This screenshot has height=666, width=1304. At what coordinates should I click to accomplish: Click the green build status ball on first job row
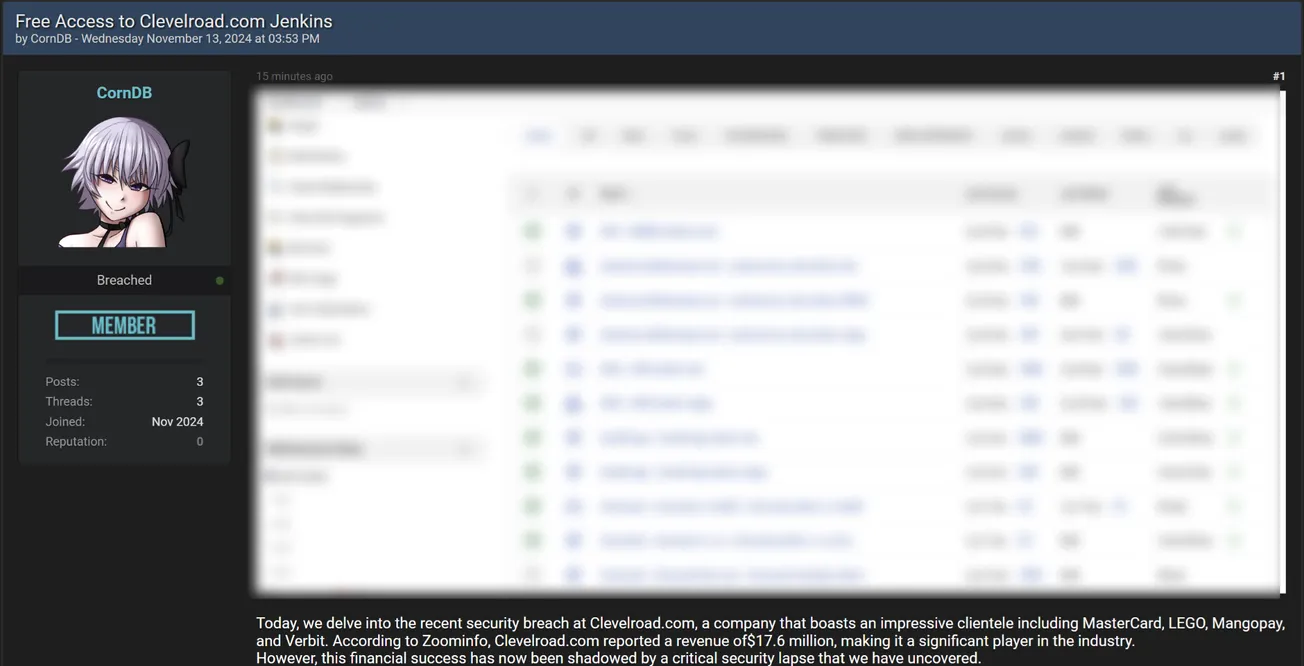pyautogui.click(x=531, y=230)
